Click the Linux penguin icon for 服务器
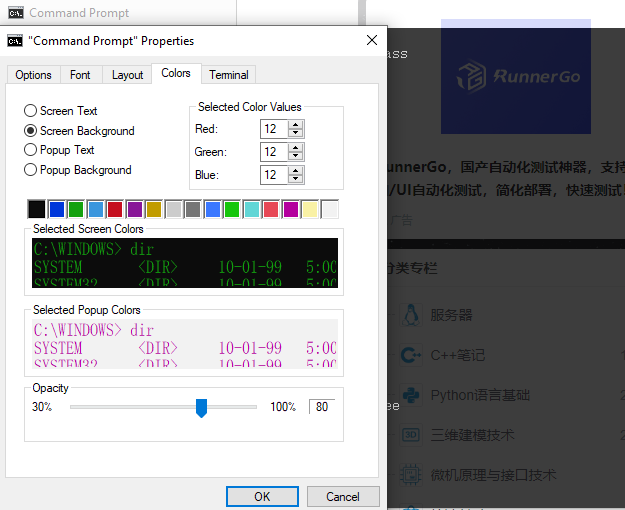 (411, 315)
